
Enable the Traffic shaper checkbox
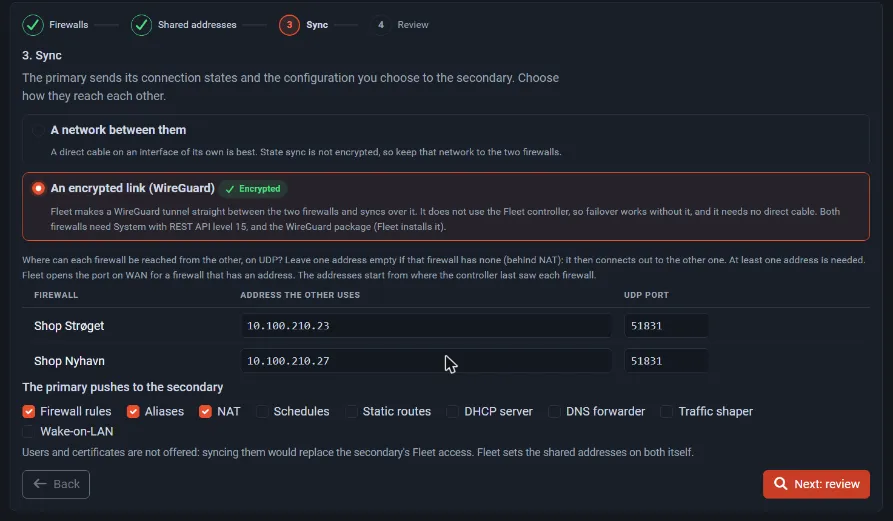pos(666,411)
